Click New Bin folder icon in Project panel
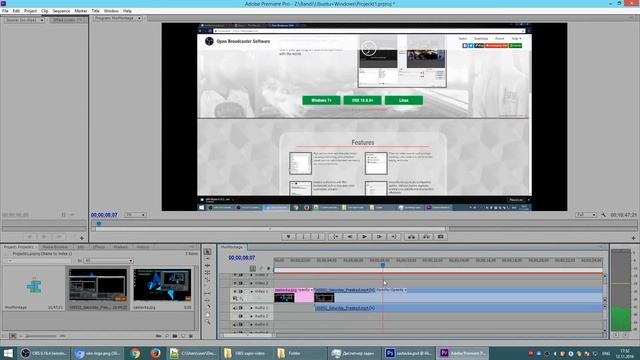The width and height of the screenshot is (640, 360). tap(175, 336)
